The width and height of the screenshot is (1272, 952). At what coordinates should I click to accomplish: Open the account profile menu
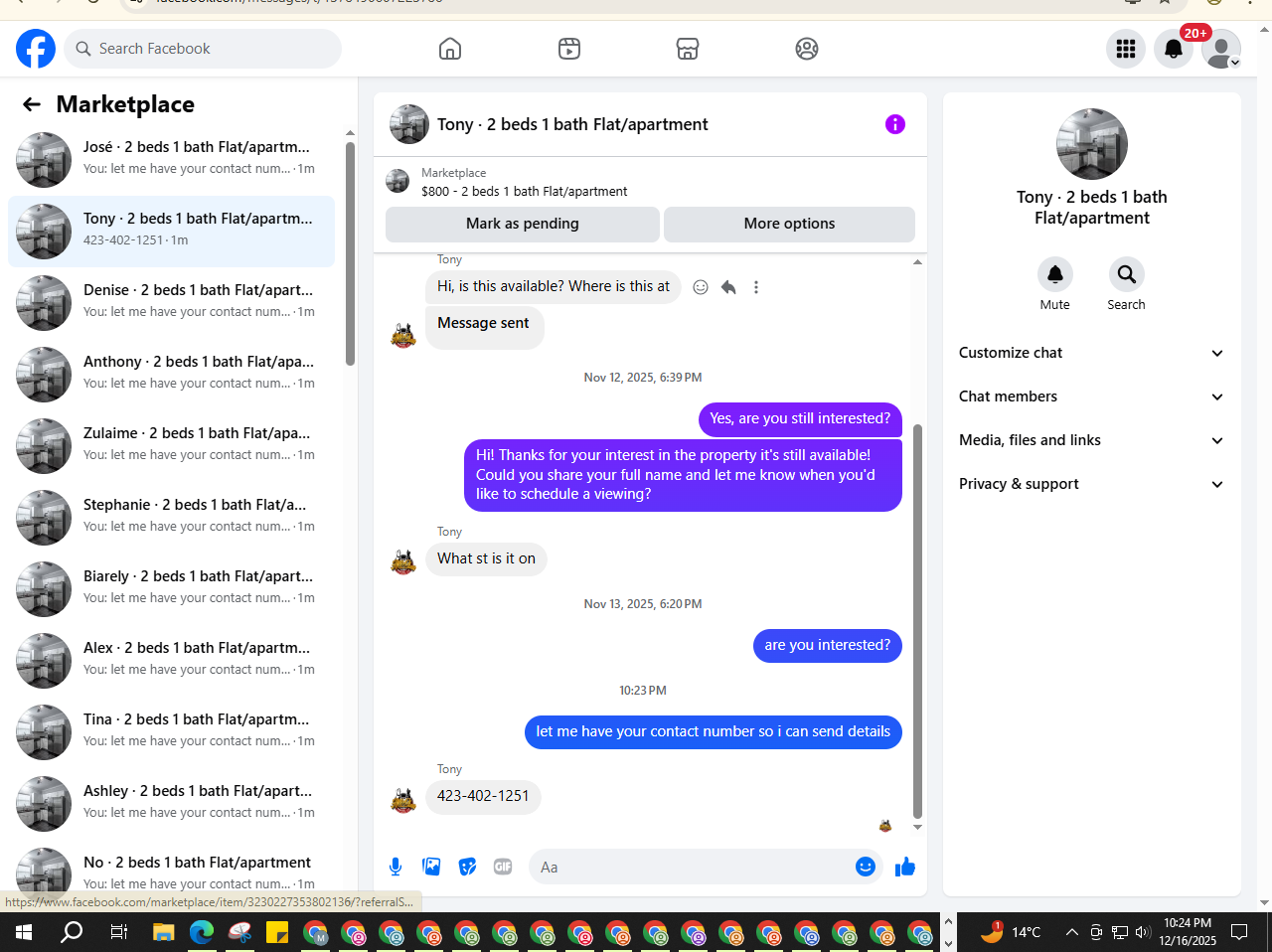[1221, 49]
